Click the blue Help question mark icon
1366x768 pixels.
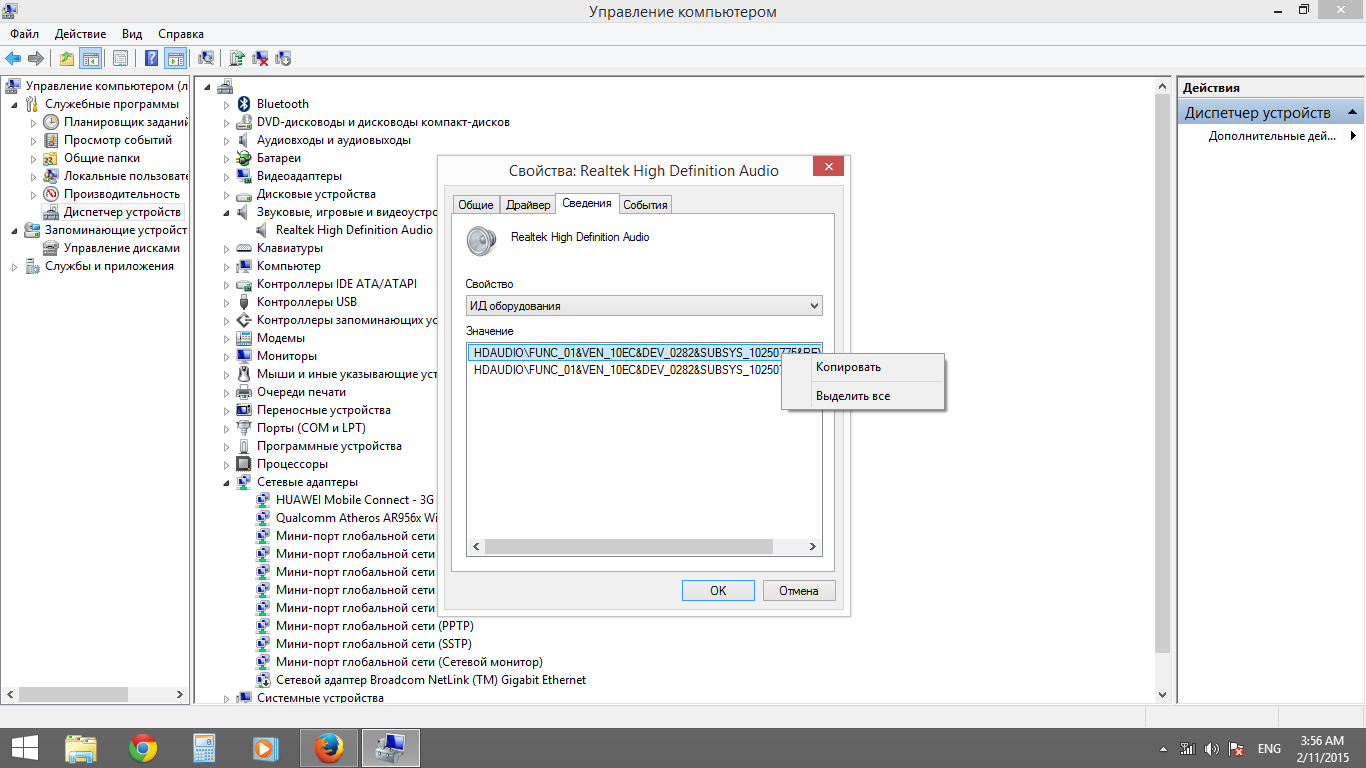[152, 58]
